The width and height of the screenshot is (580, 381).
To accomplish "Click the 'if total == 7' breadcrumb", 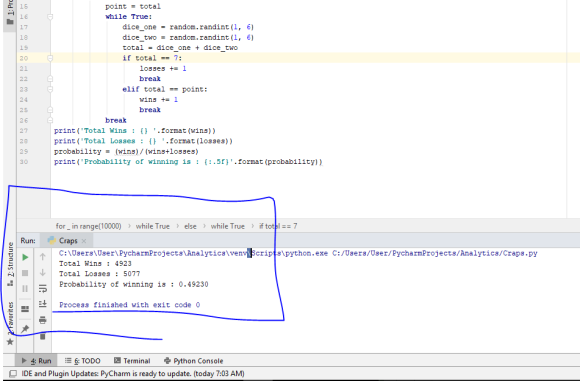I will click(x=278, y=226).
